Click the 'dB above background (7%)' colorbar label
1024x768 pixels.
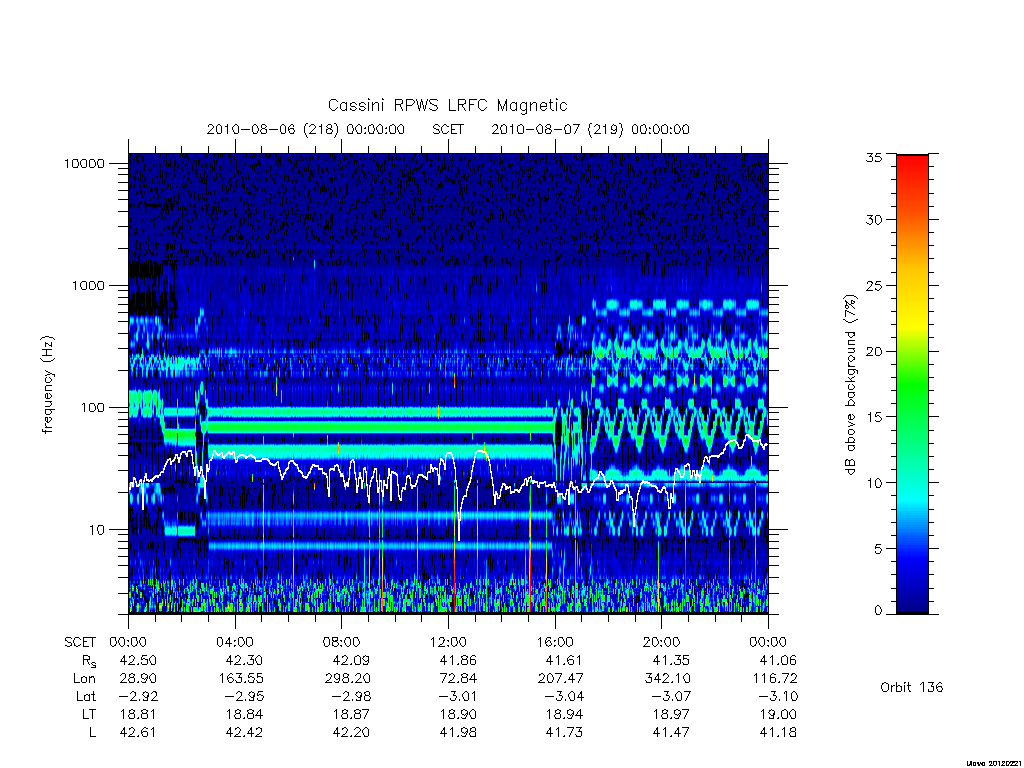coord(850,385)
